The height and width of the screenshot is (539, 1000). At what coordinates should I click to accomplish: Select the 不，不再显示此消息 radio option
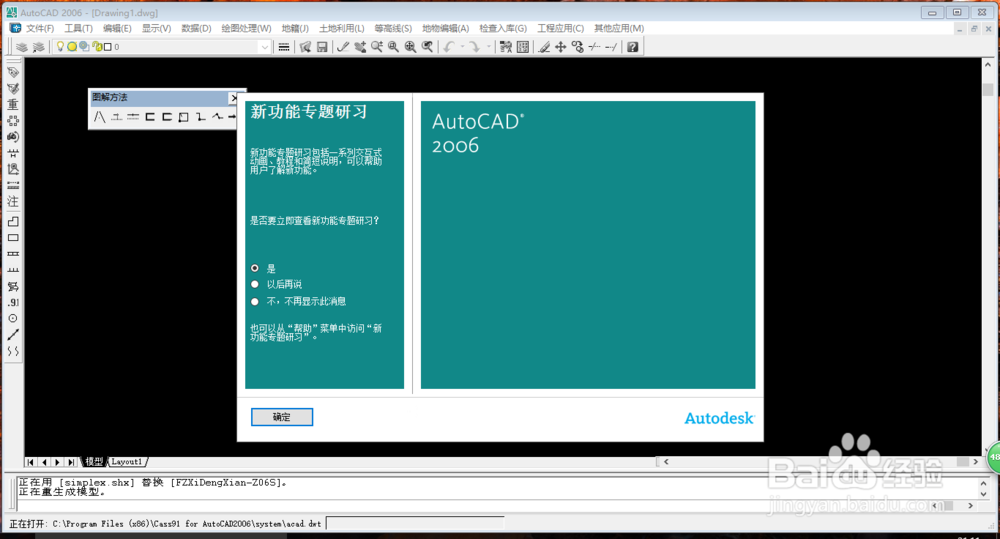(x=255, y=301)
